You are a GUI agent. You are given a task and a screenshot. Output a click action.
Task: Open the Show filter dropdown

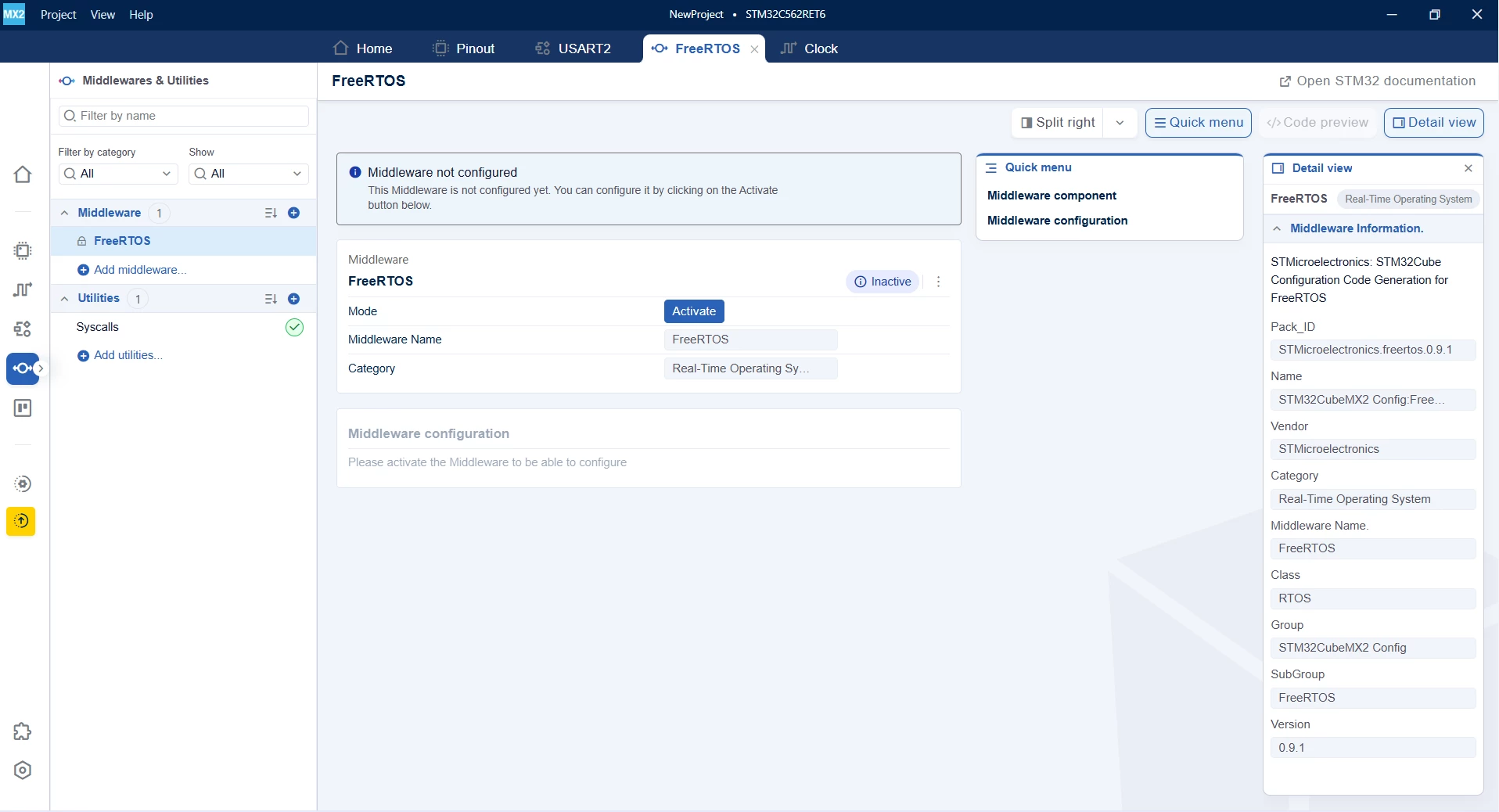point(249,174)
